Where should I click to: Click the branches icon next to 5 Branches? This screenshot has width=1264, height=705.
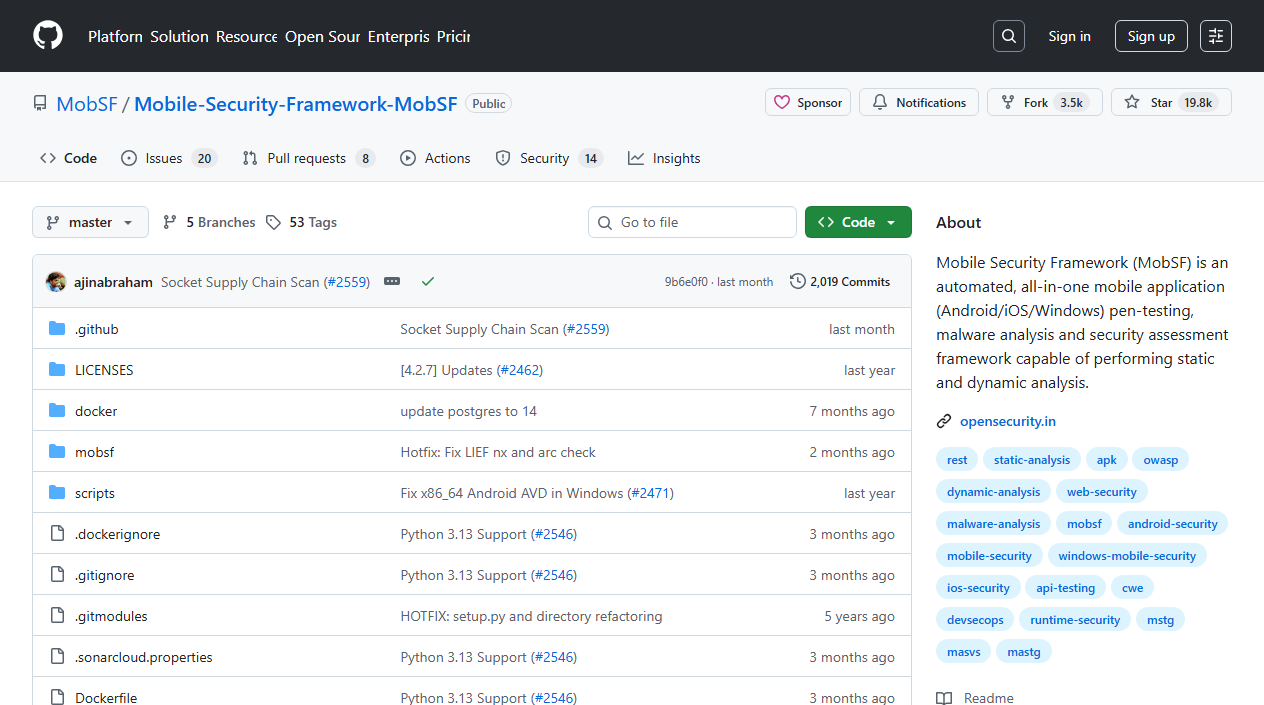170,222
